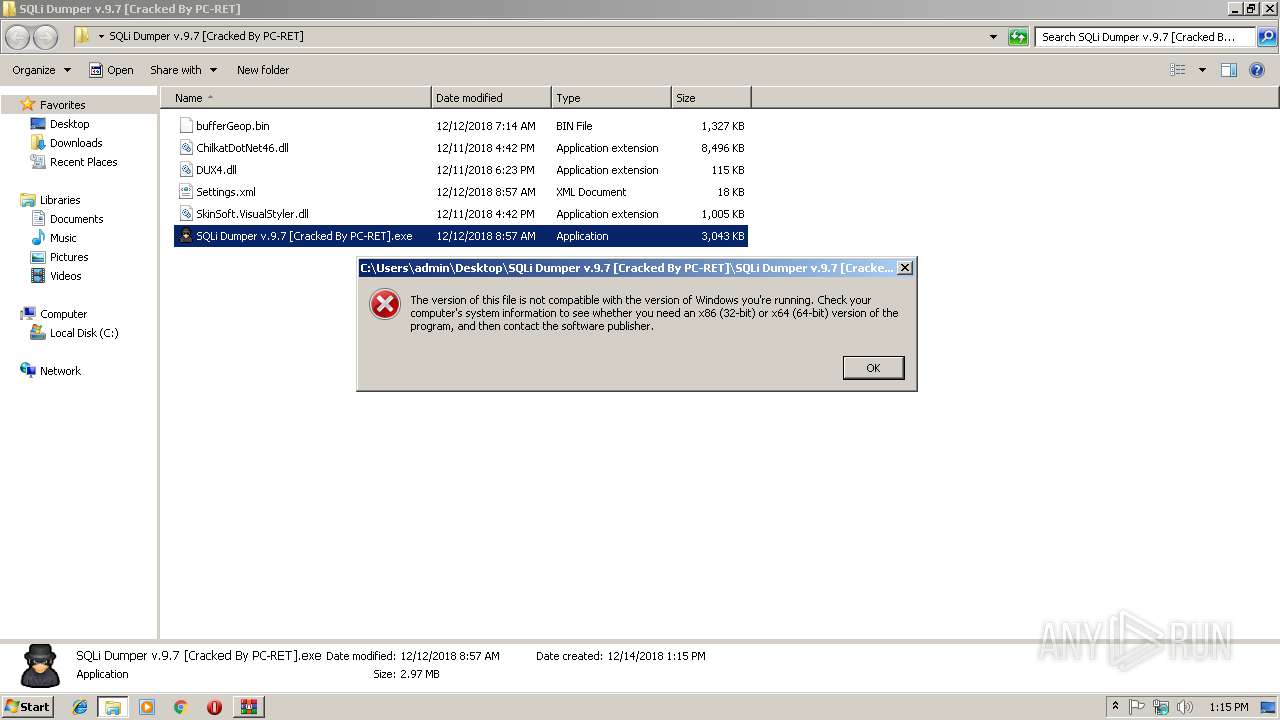Click the search input field

1146,37
